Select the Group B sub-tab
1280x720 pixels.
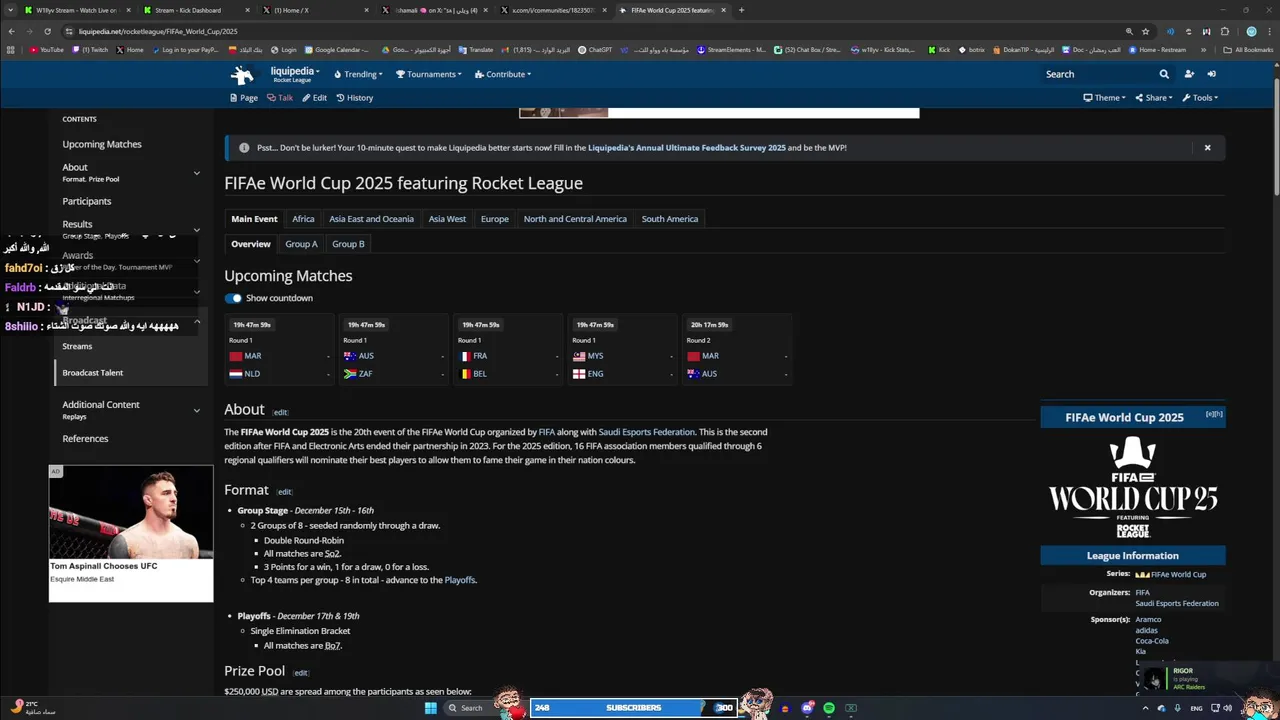tap(348, 244)
